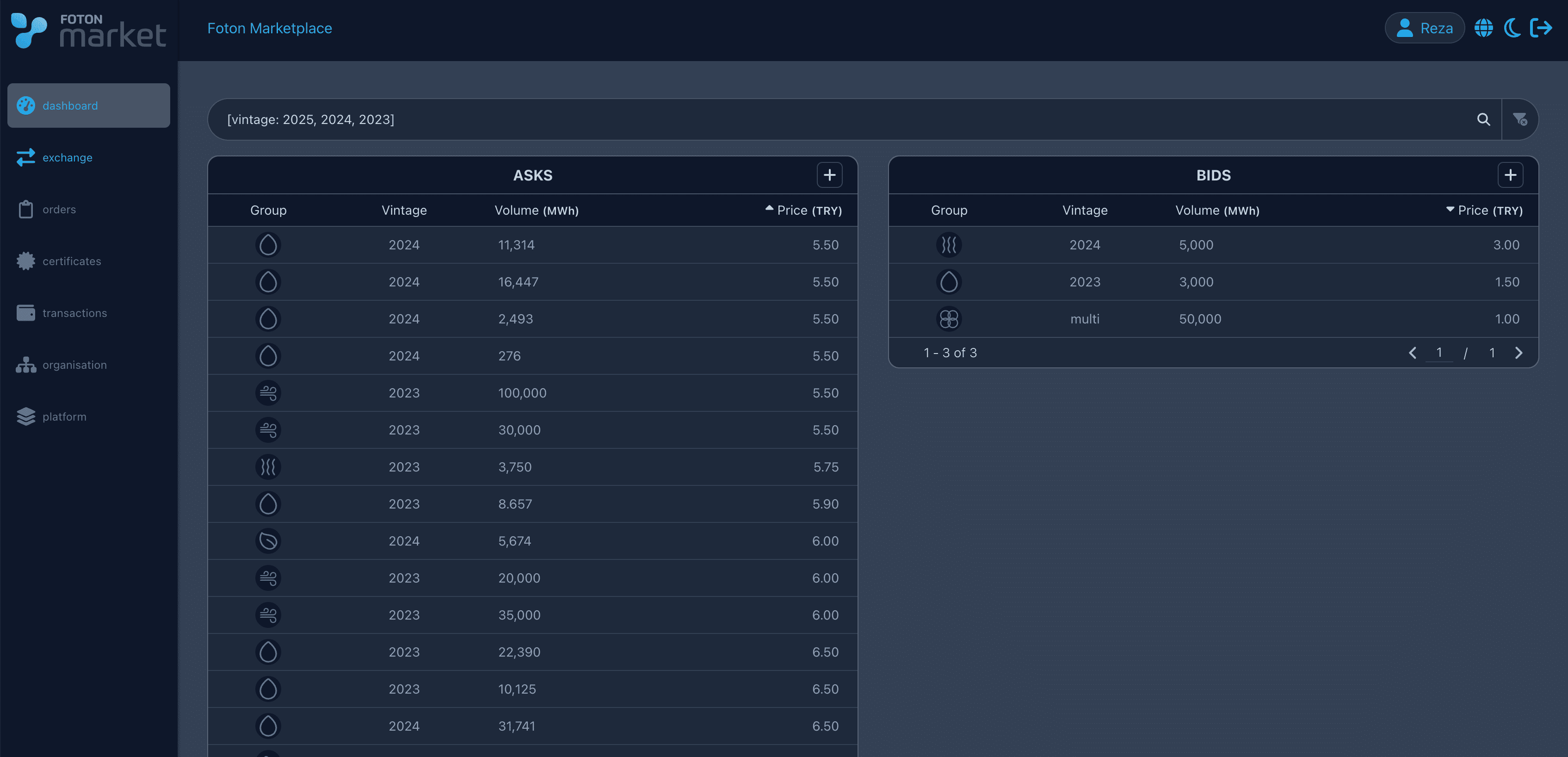Open the exchange menu item
The width and height of the screenshot is (1568, 757).
67,158
